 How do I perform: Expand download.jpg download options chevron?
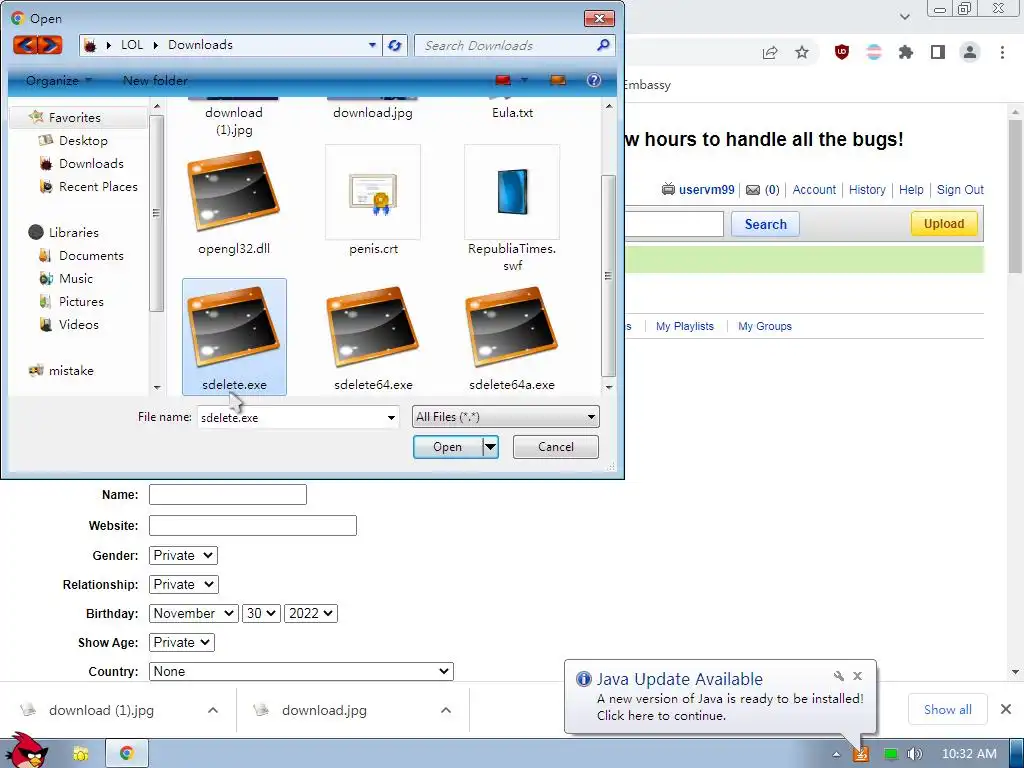pyautogui.click(x=446, y=710)
